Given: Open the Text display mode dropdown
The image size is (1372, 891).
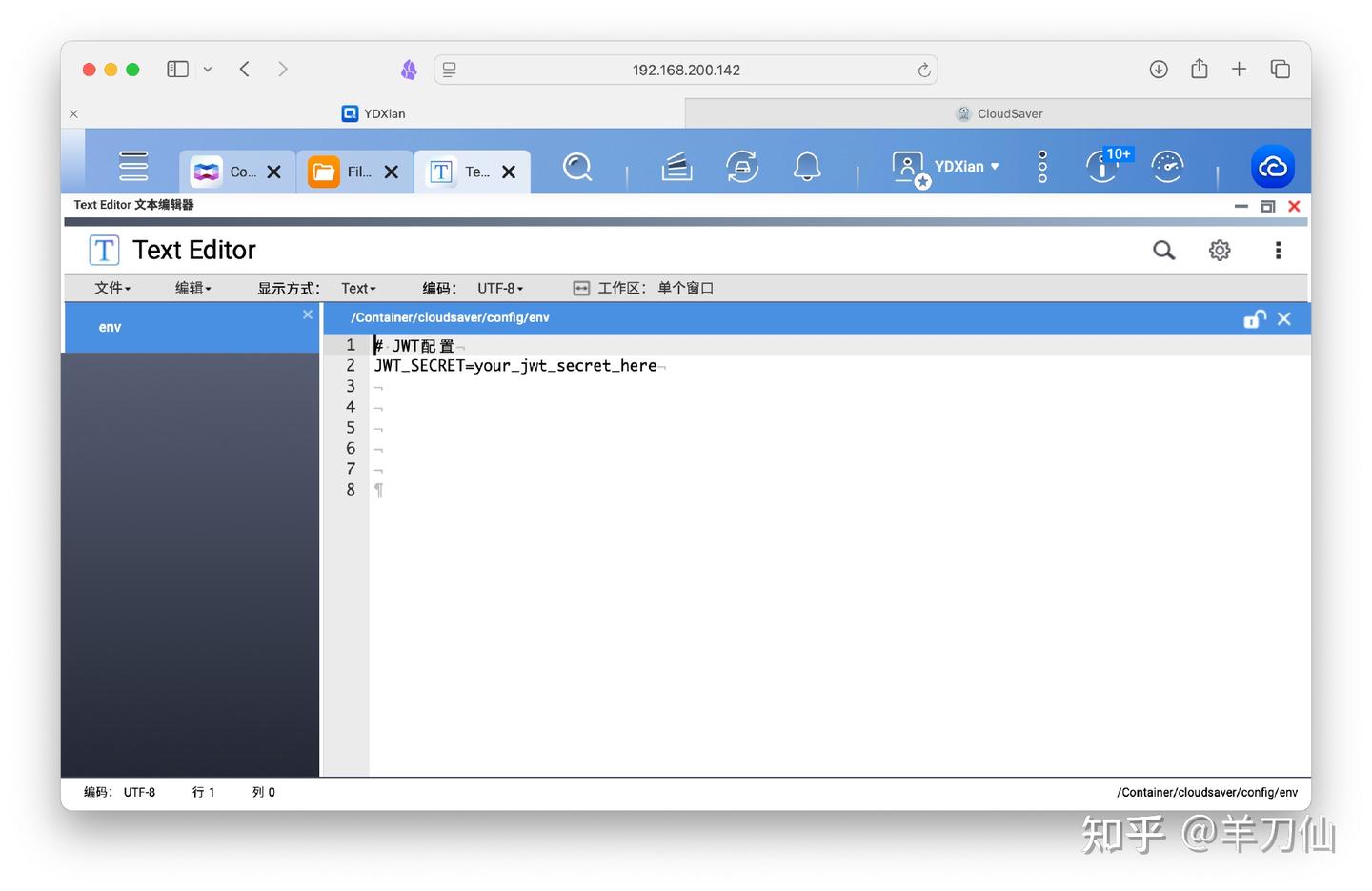Looking at the screenshot, I should pyautogui.click(x=357, y=287).
